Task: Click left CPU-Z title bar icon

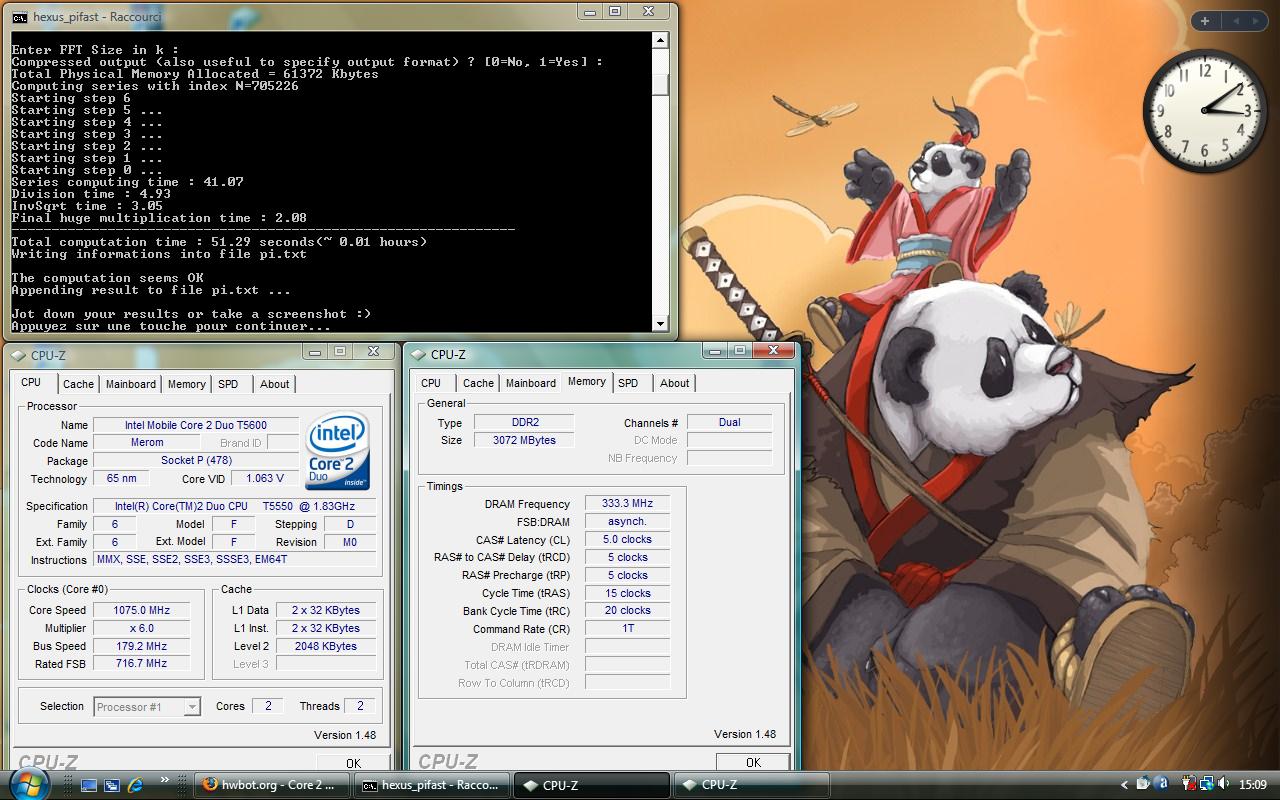Action: [x=19, y=355]
